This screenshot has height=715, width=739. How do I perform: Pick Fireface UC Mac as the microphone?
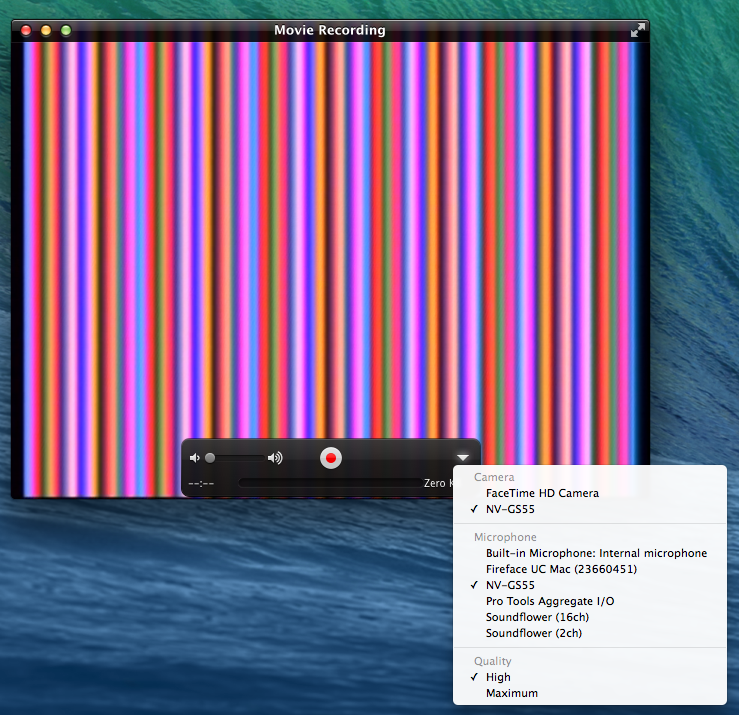pyautogui.click(x=561, y=569)
